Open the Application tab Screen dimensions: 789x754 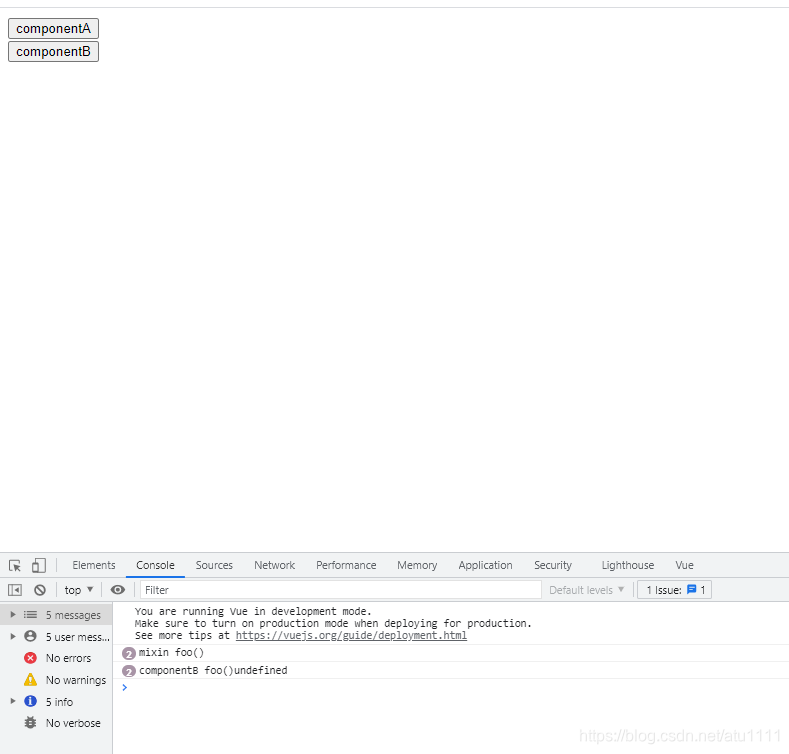[485, 565]
